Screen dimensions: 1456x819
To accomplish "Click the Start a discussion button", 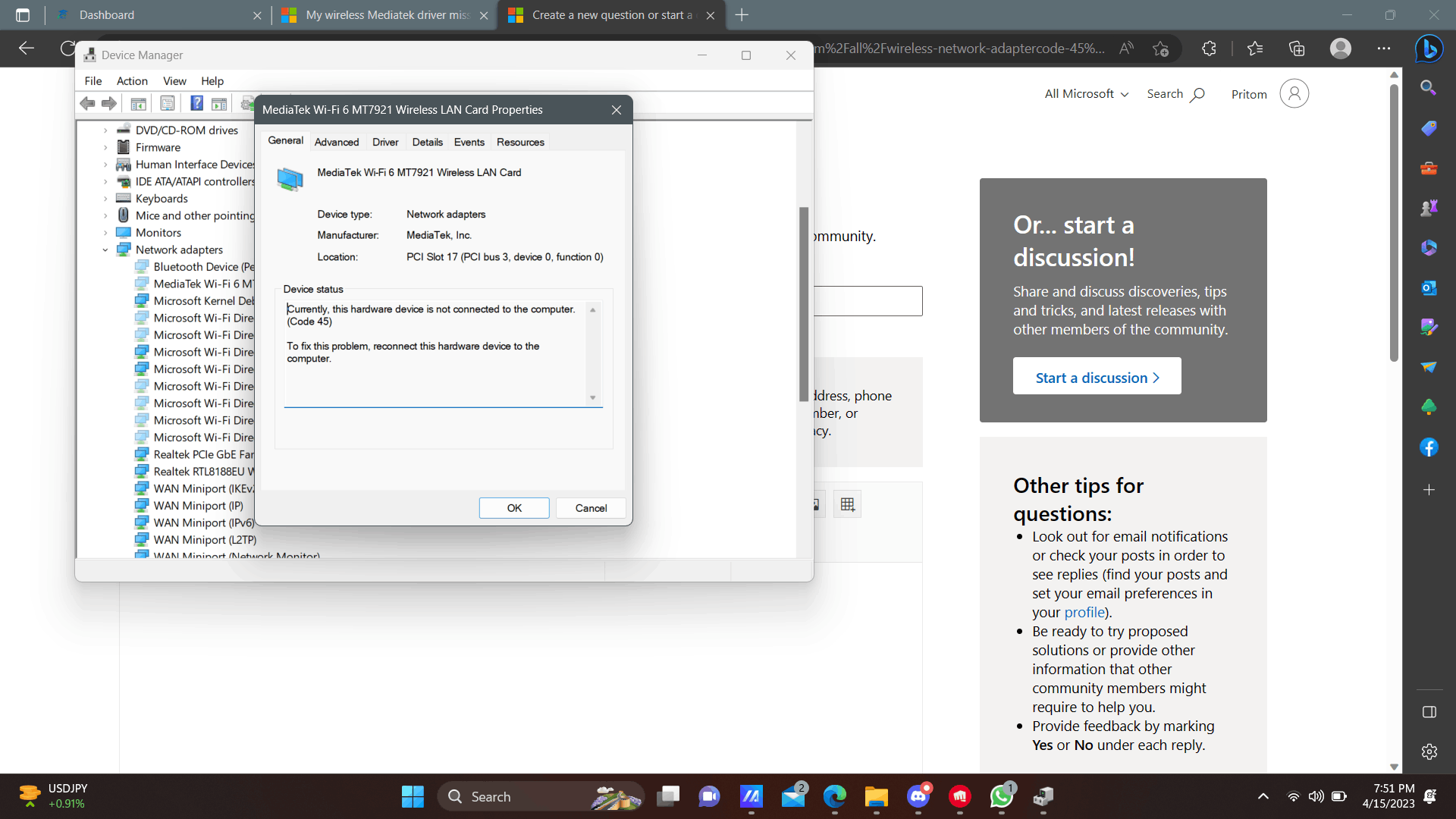I will (x=1097, y=378).
